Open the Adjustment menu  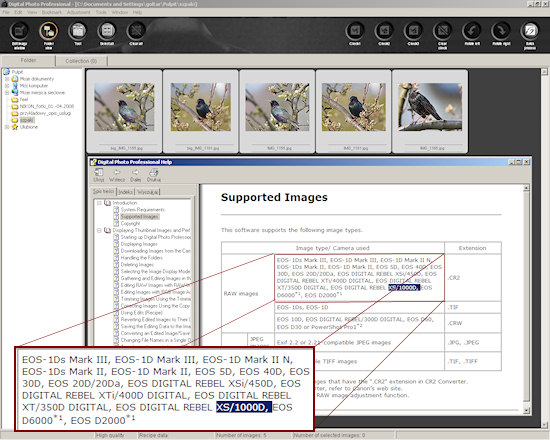[x=79, y=12]
